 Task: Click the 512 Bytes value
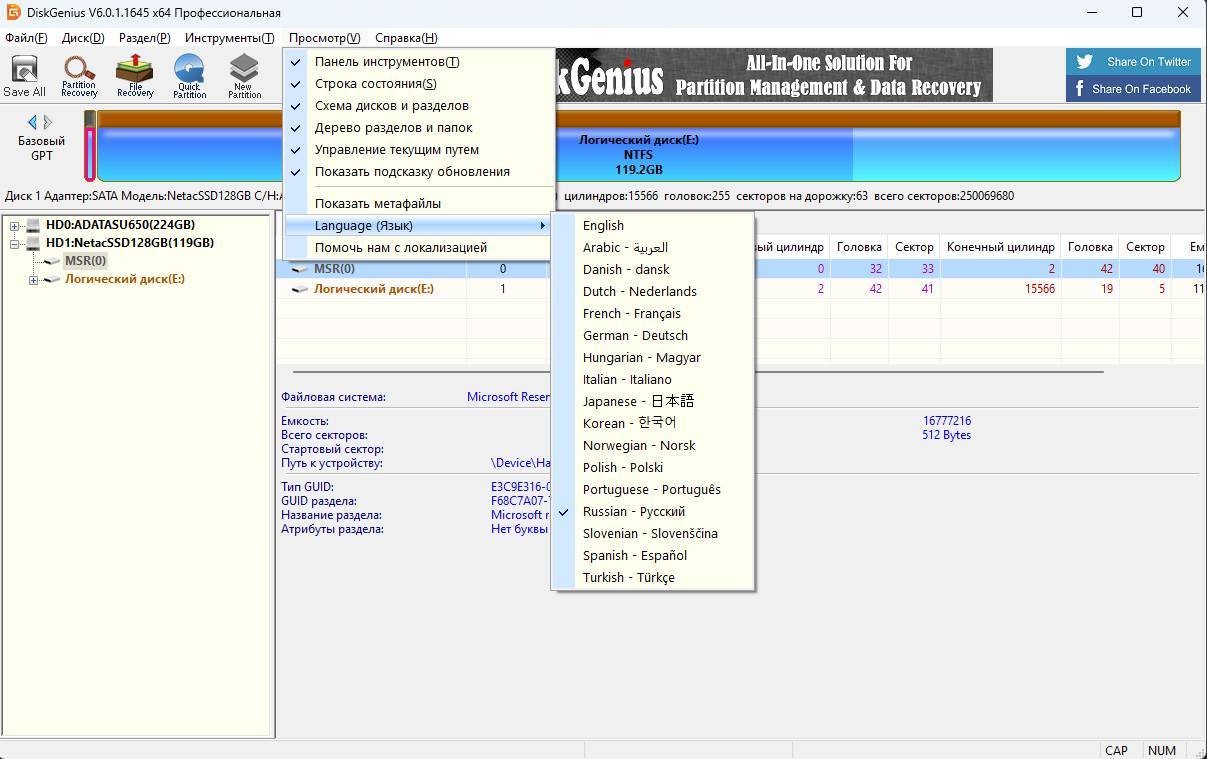947,436
